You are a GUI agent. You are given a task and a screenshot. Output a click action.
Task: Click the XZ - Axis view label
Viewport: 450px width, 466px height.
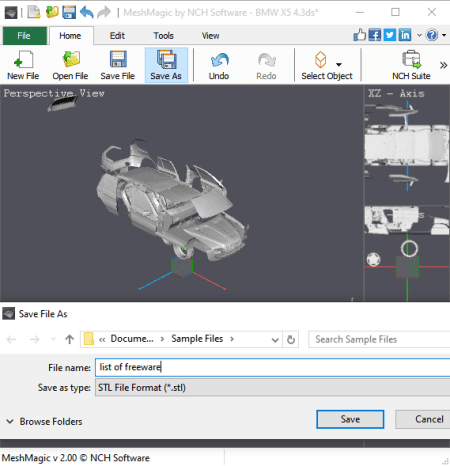coord(396,93)
